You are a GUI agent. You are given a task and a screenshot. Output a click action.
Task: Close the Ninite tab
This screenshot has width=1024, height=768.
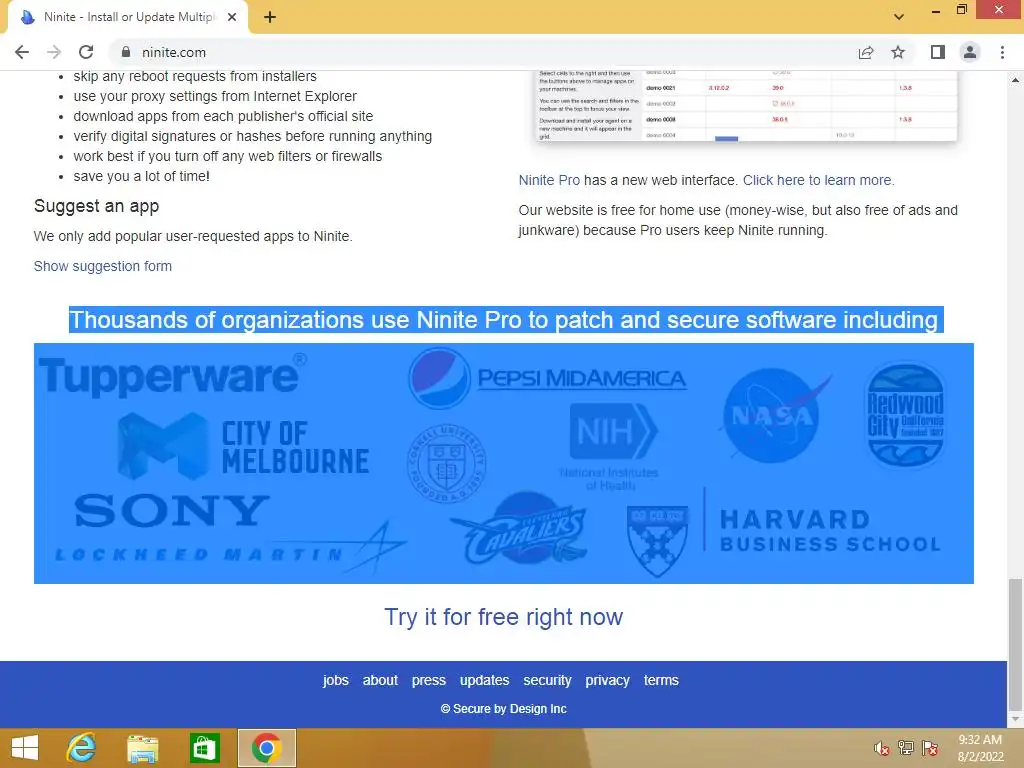click(x=232, y=17)
